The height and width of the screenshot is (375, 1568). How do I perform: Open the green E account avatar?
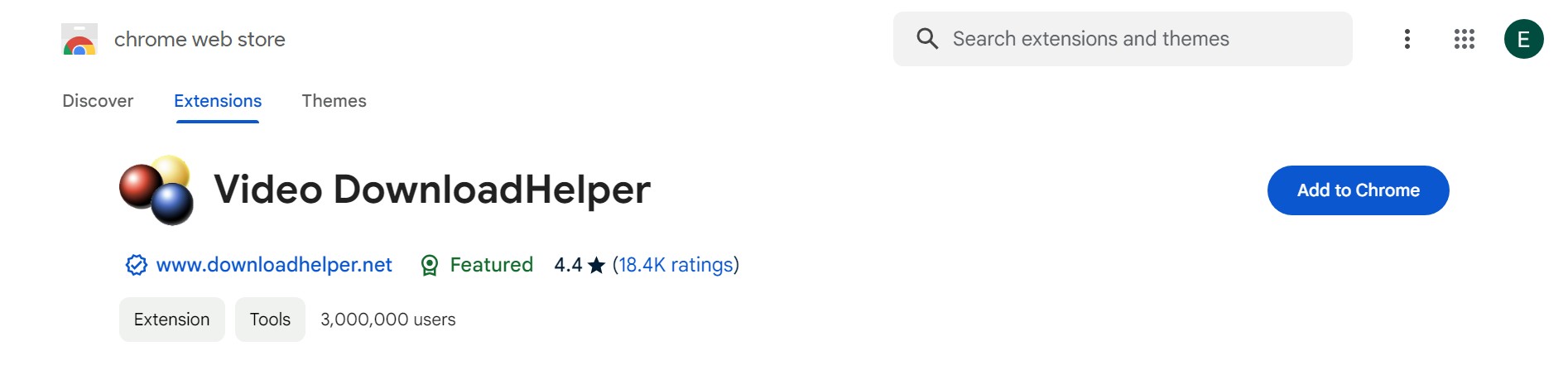click(x=1523, y=39)
